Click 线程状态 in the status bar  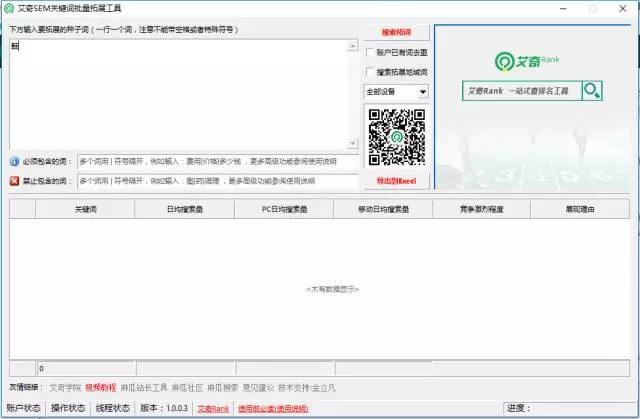(113, 408)
